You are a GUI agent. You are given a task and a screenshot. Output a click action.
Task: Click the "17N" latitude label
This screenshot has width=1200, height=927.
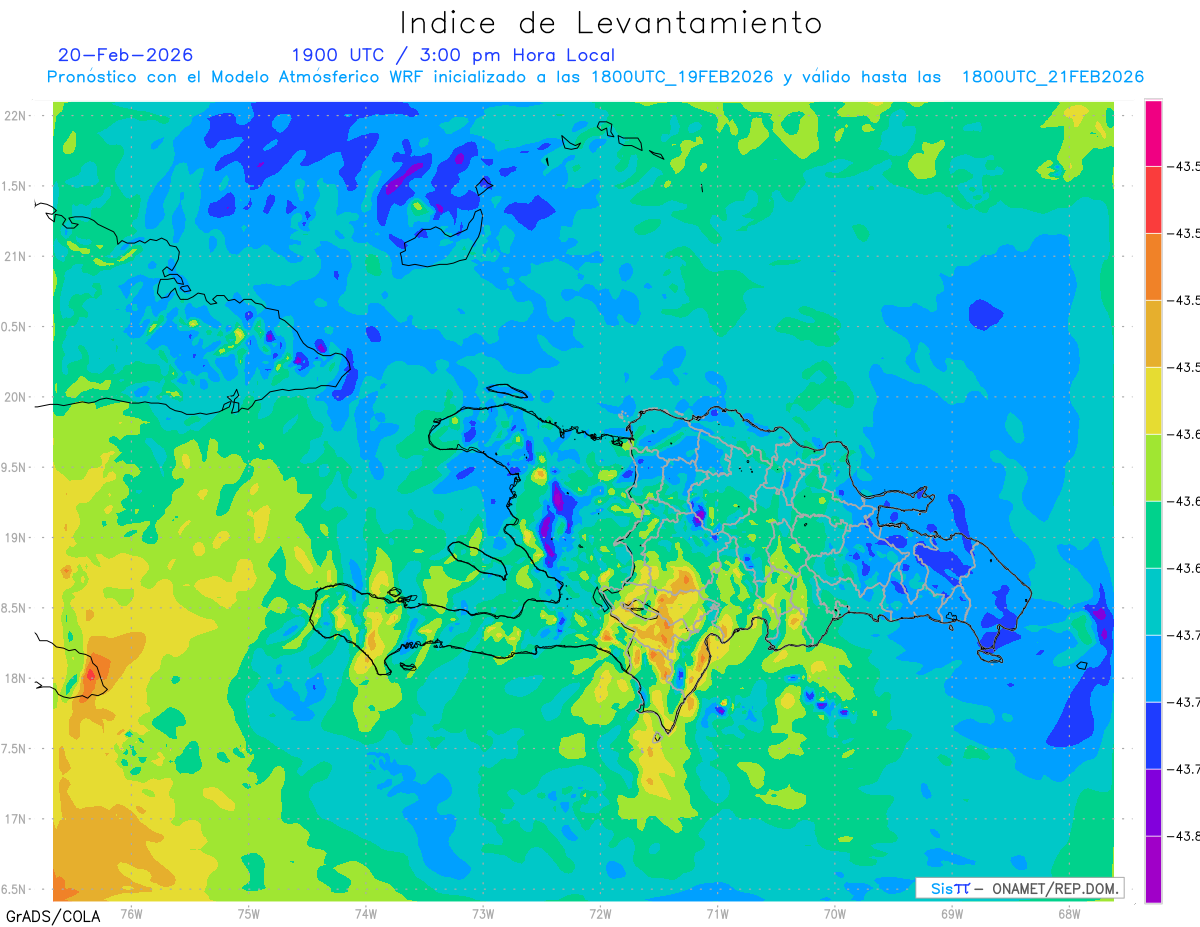point(16,819)
